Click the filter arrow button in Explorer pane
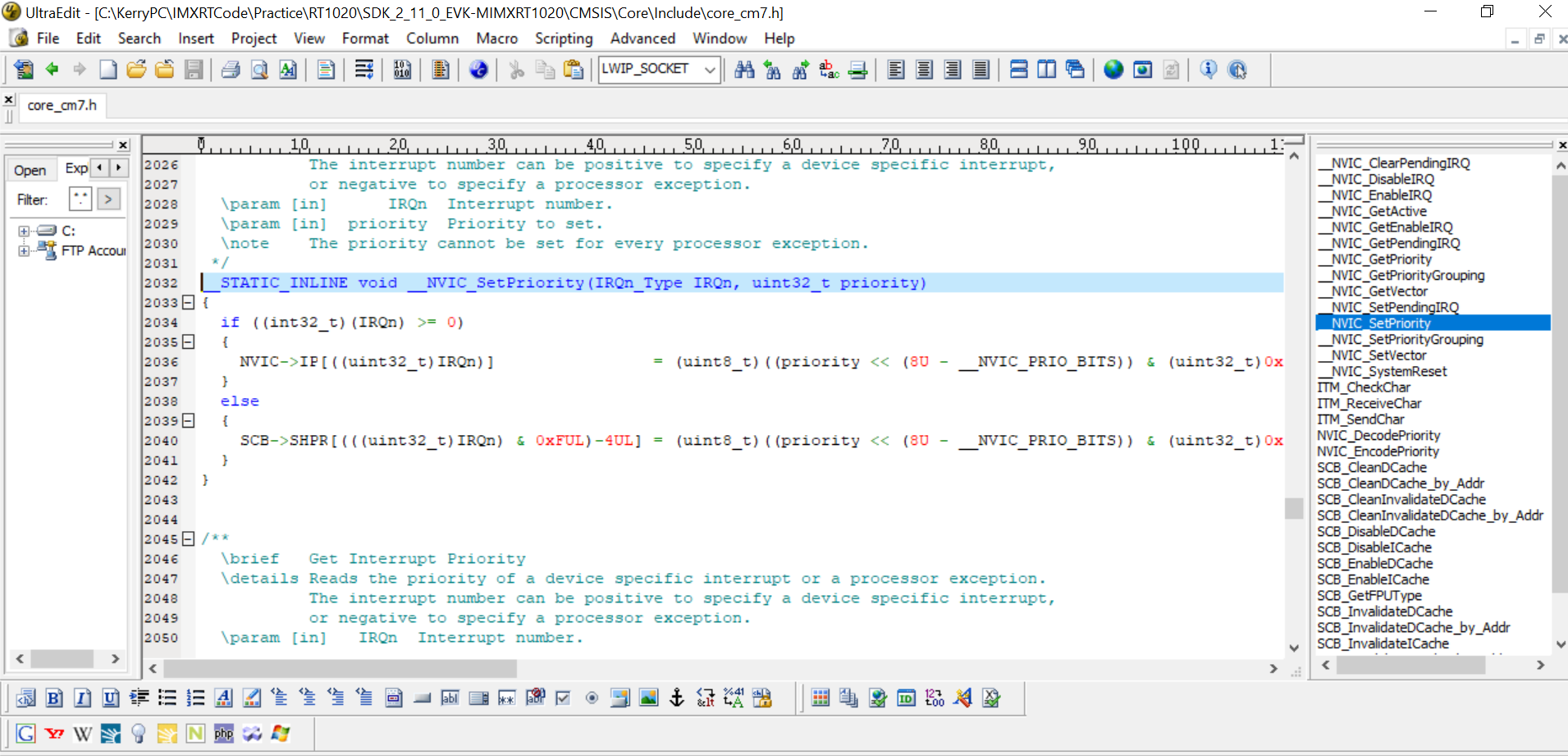The width and height of the screenshot is (1568, 756). click(107, 199)
